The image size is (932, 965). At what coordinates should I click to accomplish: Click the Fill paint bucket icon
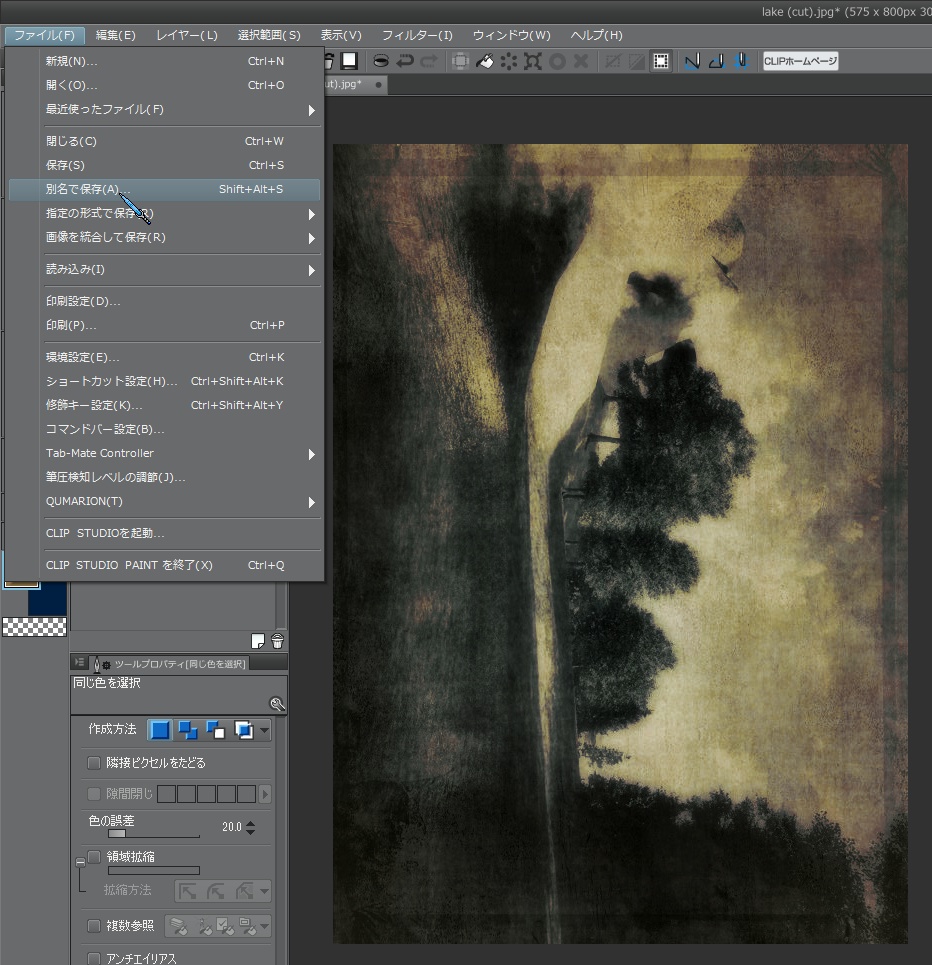[485, 61]
